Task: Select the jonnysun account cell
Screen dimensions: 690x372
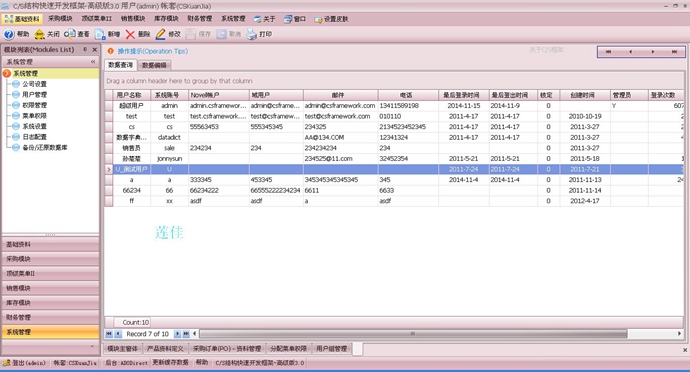Action: (x=169, y=158)
